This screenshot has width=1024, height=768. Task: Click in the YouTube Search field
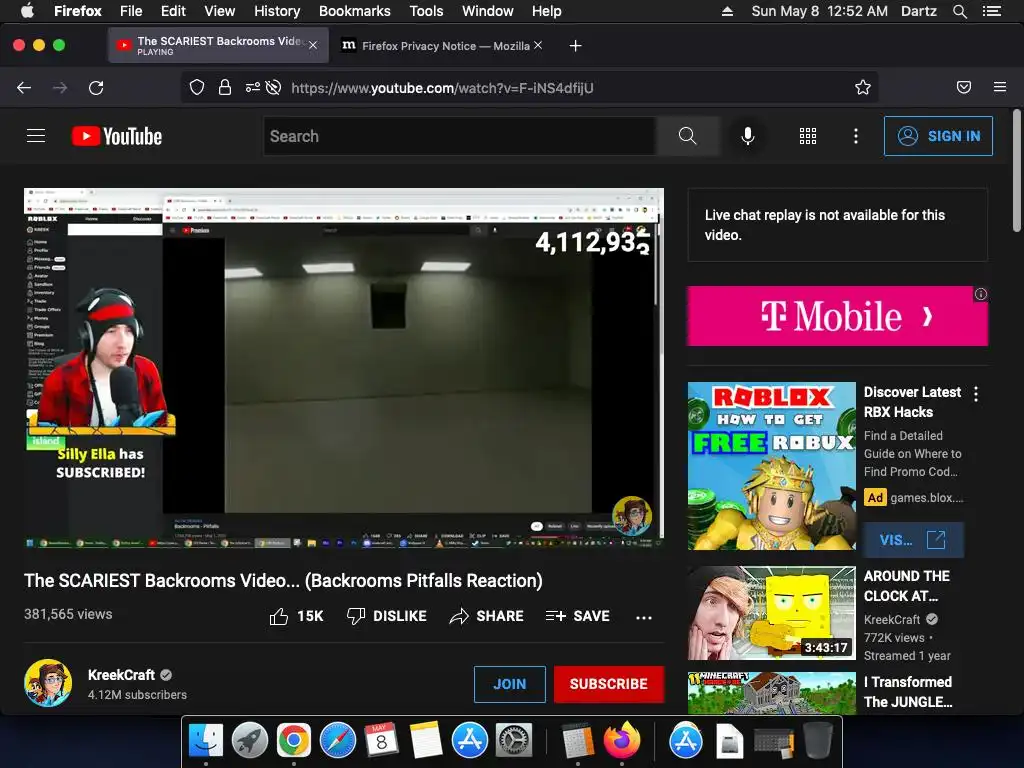[x=460, y=136]
